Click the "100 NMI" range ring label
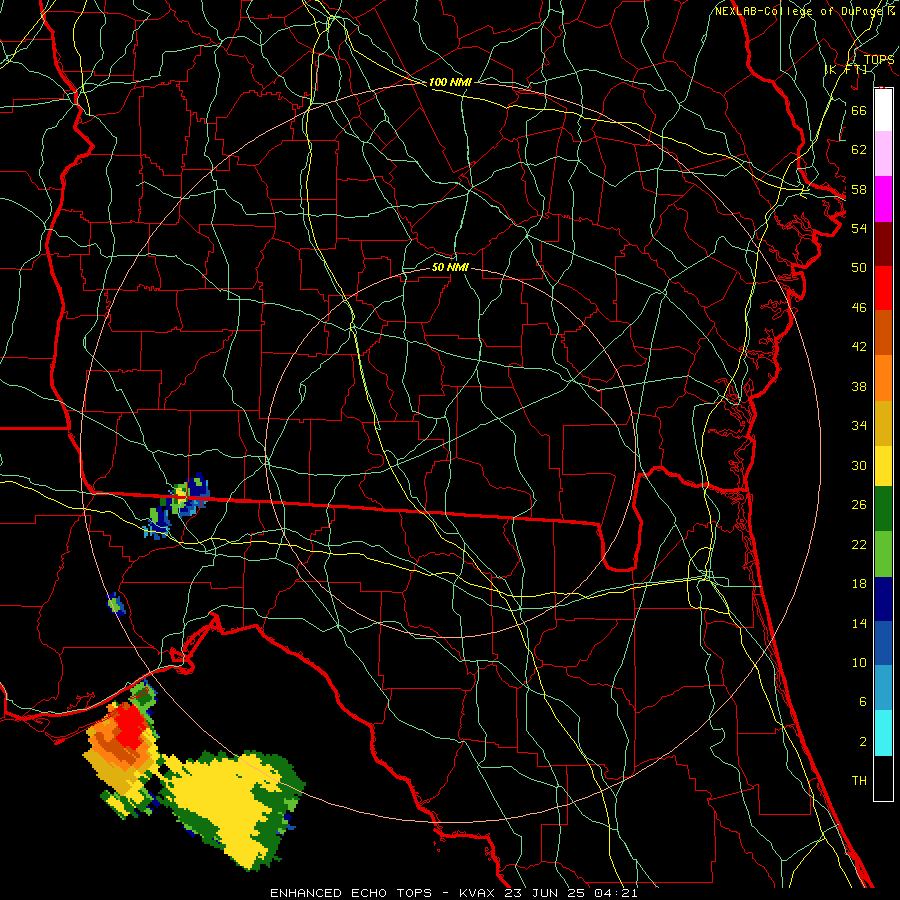The height and width of the screenshot is (900, 900). (450, 83)
